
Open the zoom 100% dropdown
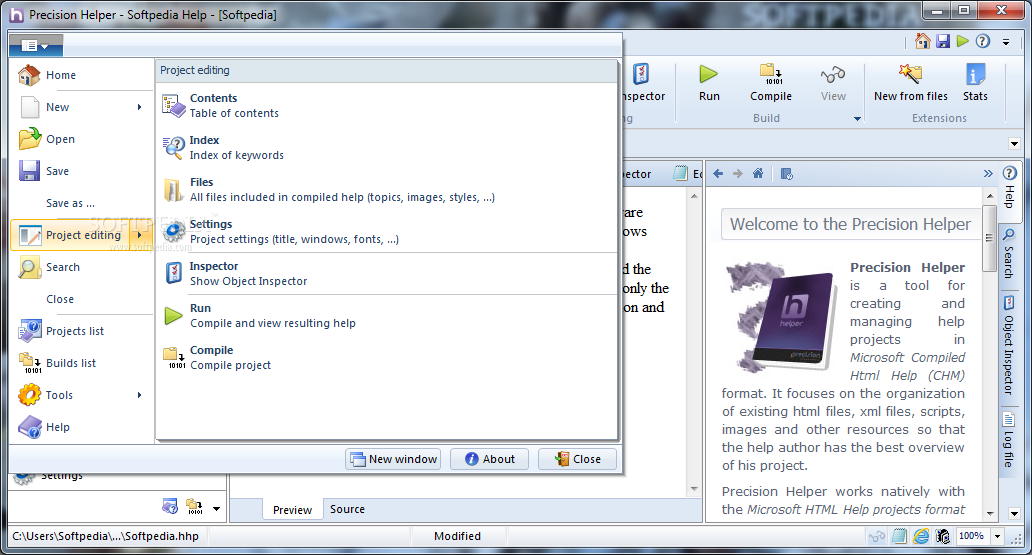point(998,537)
